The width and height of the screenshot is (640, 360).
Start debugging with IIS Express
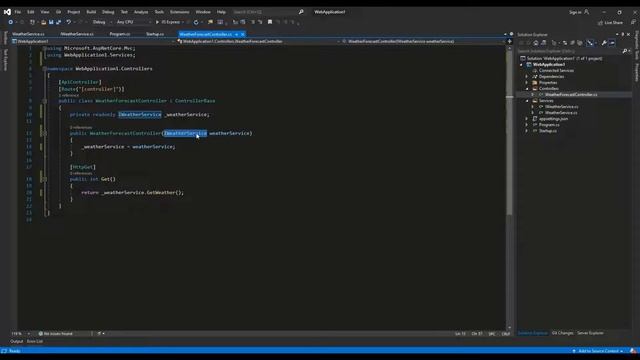coord(168,22)
